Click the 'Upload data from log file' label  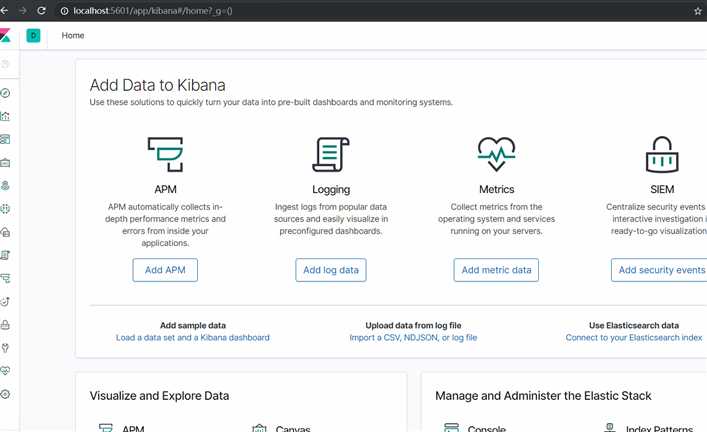413,325
